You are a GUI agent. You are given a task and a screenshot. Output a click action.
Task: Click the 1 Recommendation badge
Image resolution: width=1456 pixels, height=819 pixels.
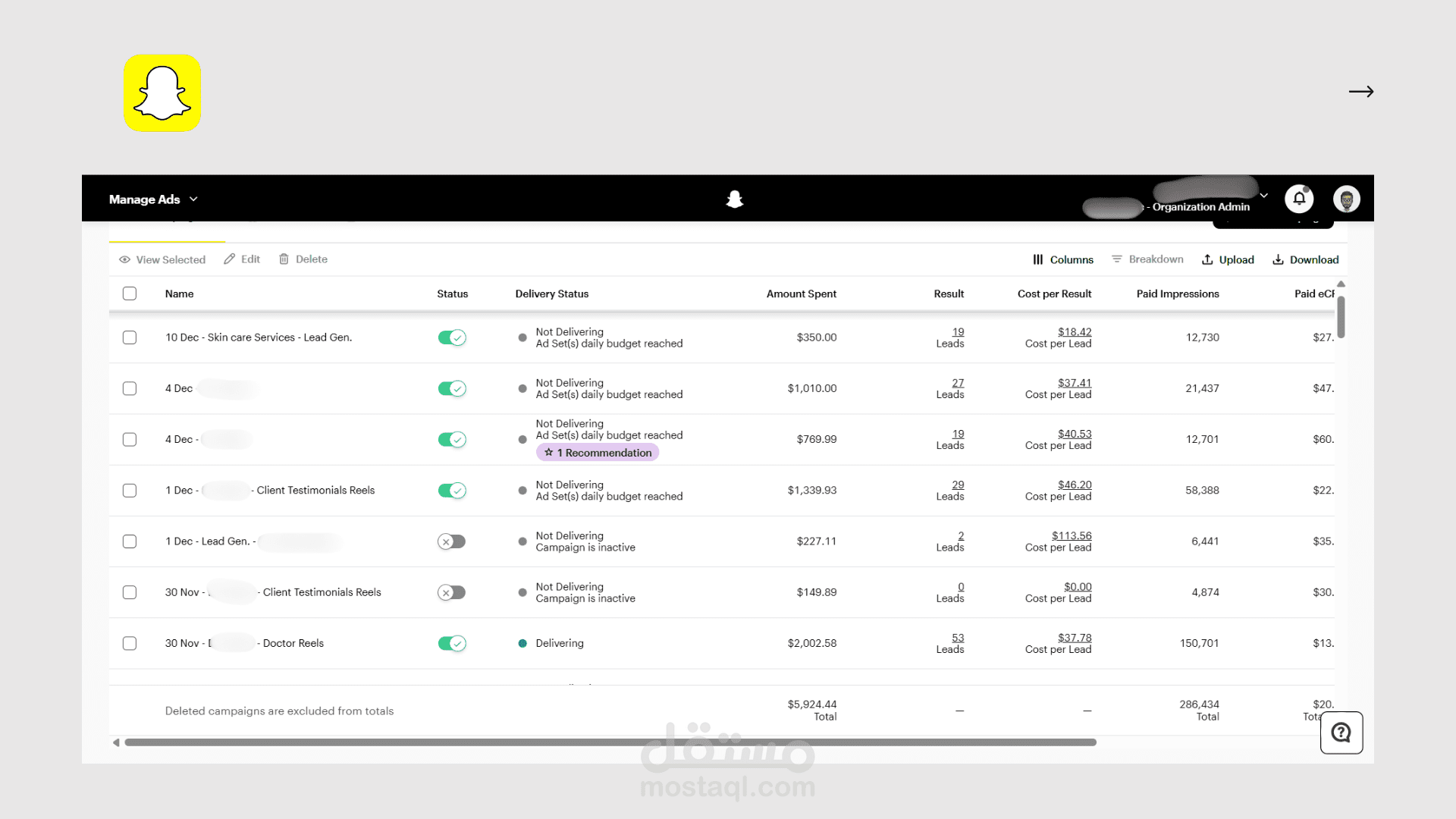coord(598,453)
